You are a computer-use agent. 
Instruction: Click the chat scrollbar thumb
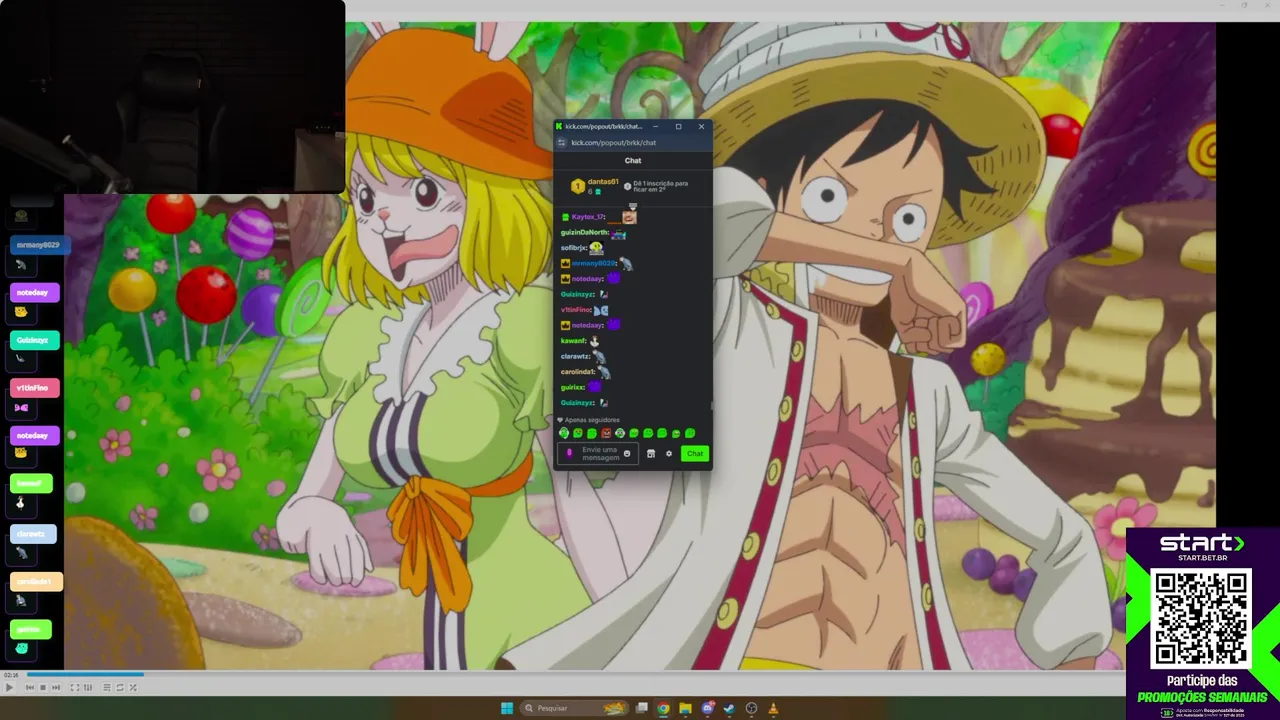coord(711,405)
